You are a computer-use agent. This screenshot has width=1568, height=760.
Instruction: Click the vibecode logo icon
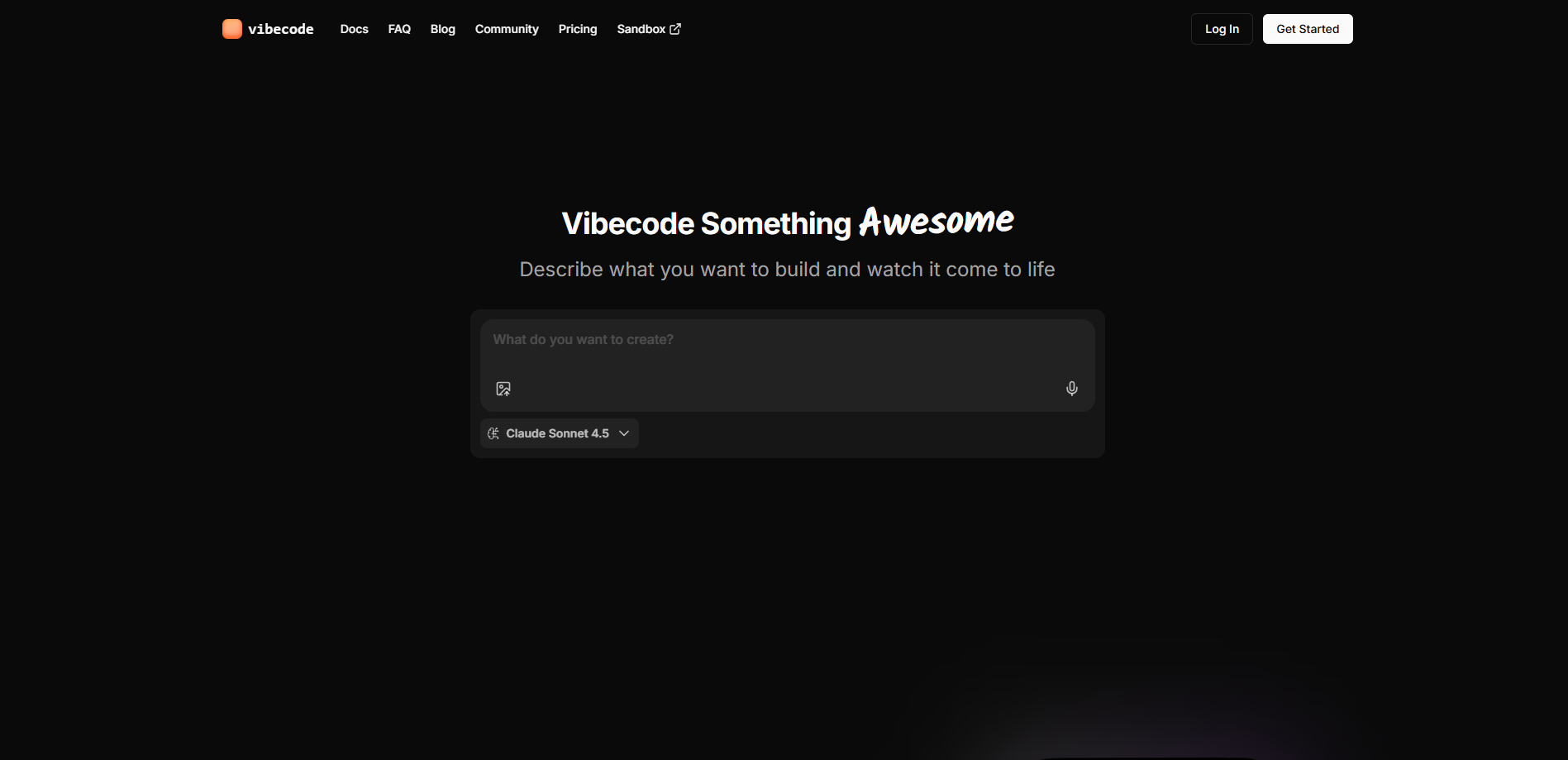pos(231,28)
